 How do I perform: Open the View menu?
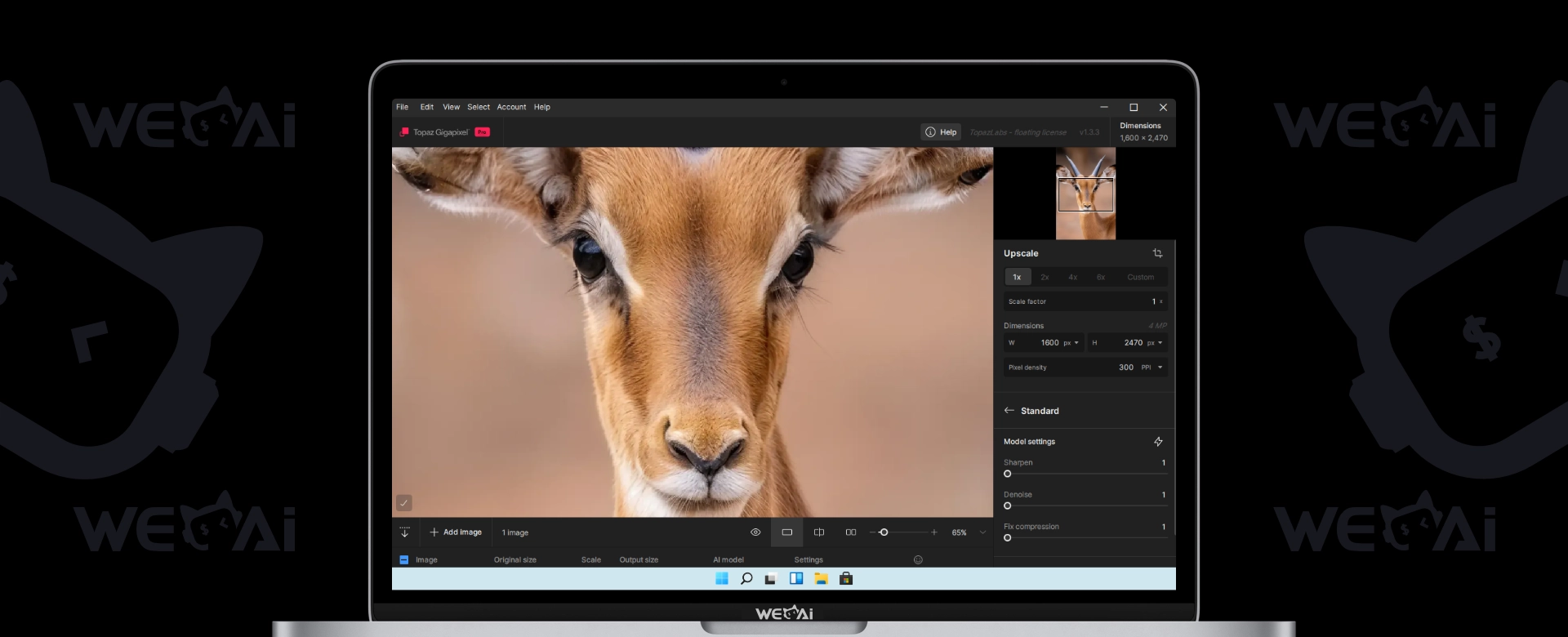pos(452,107)
